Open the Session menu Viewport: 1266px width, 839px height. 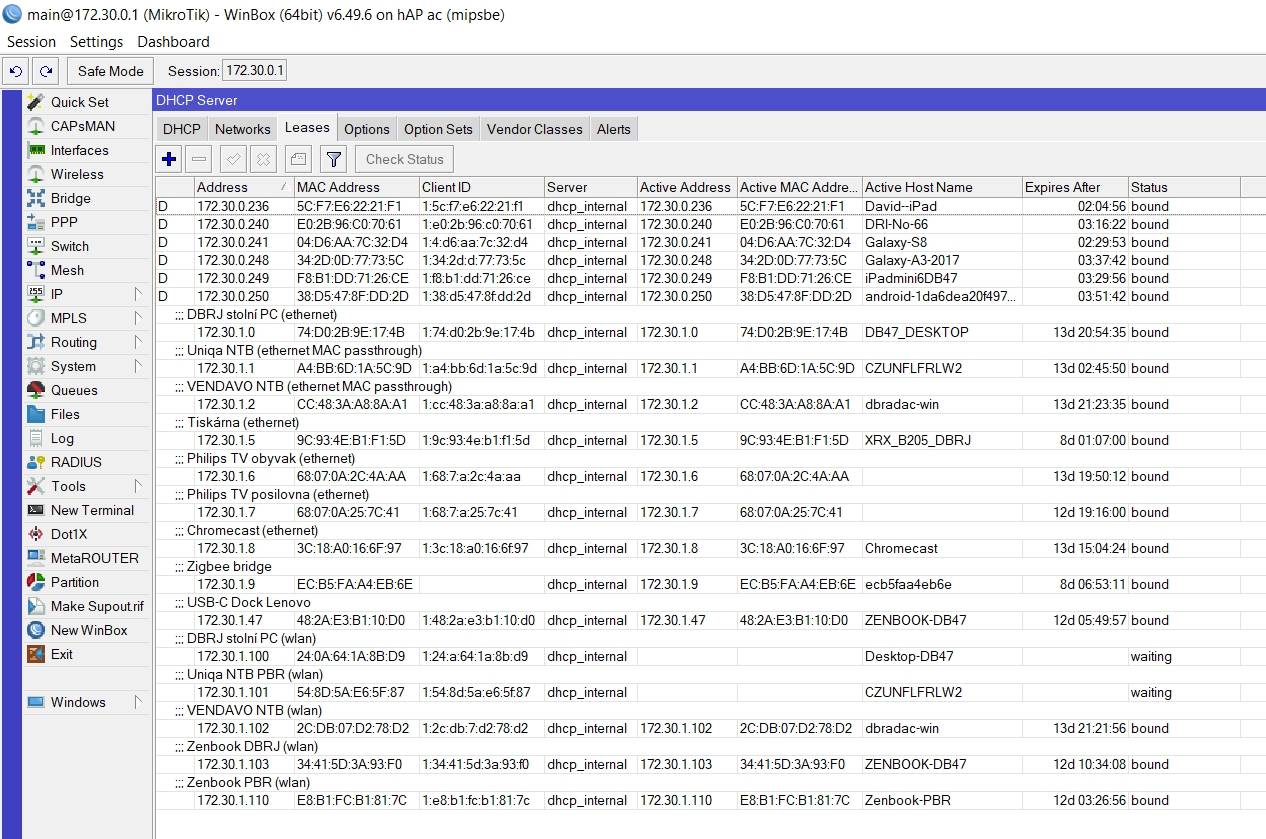(x=32, y=42)
